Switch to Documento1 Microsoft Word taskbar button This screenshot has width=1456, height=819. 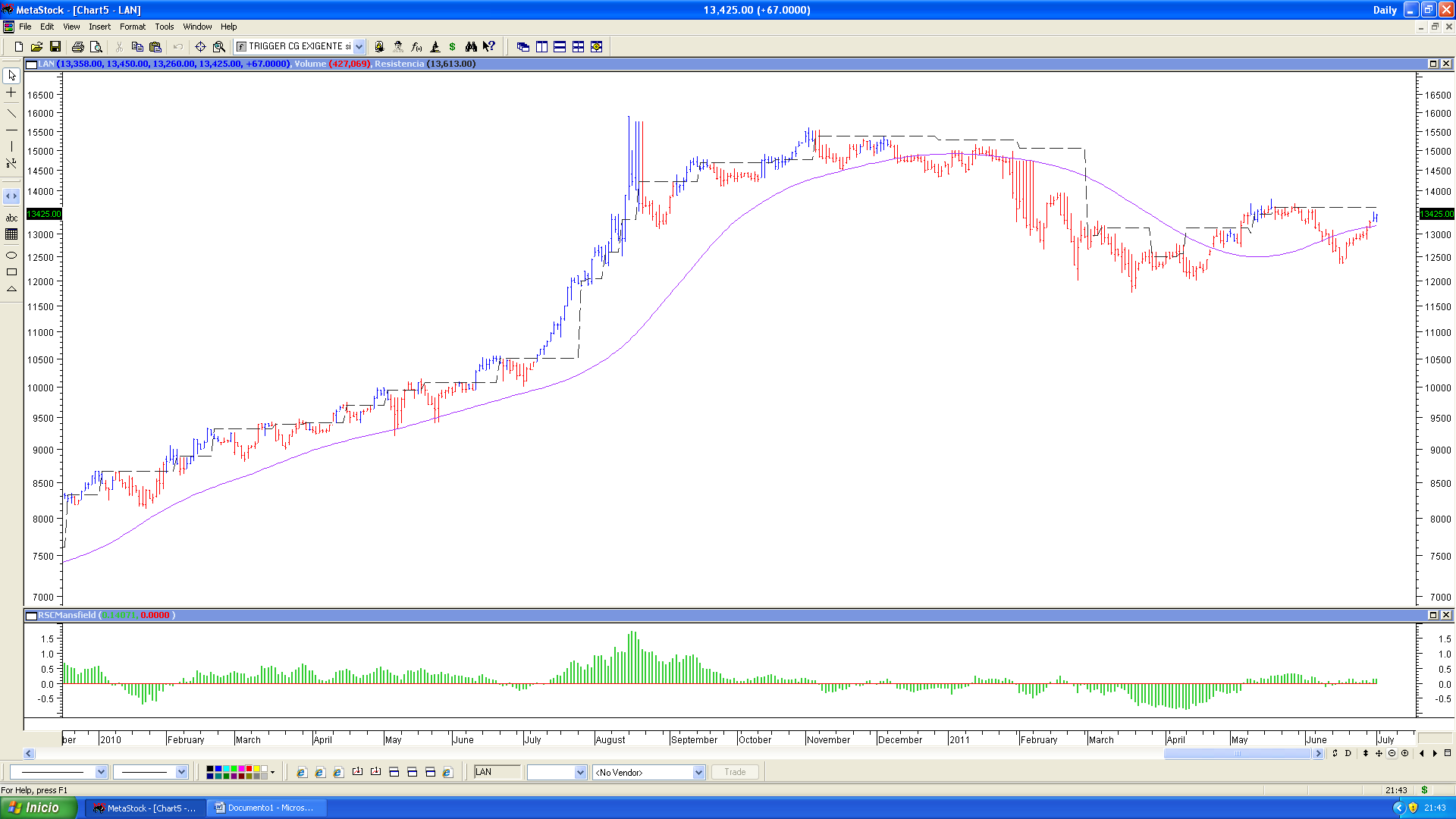coord(265,808)
